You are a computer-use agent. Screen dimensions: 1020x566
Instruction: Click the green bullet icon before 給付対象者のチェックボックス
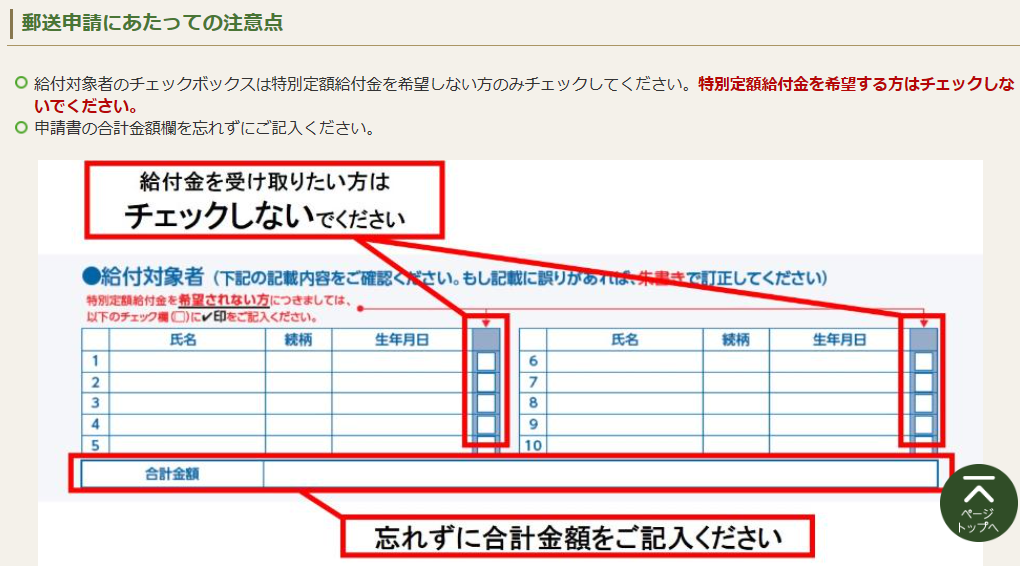[x=21, y=84]
